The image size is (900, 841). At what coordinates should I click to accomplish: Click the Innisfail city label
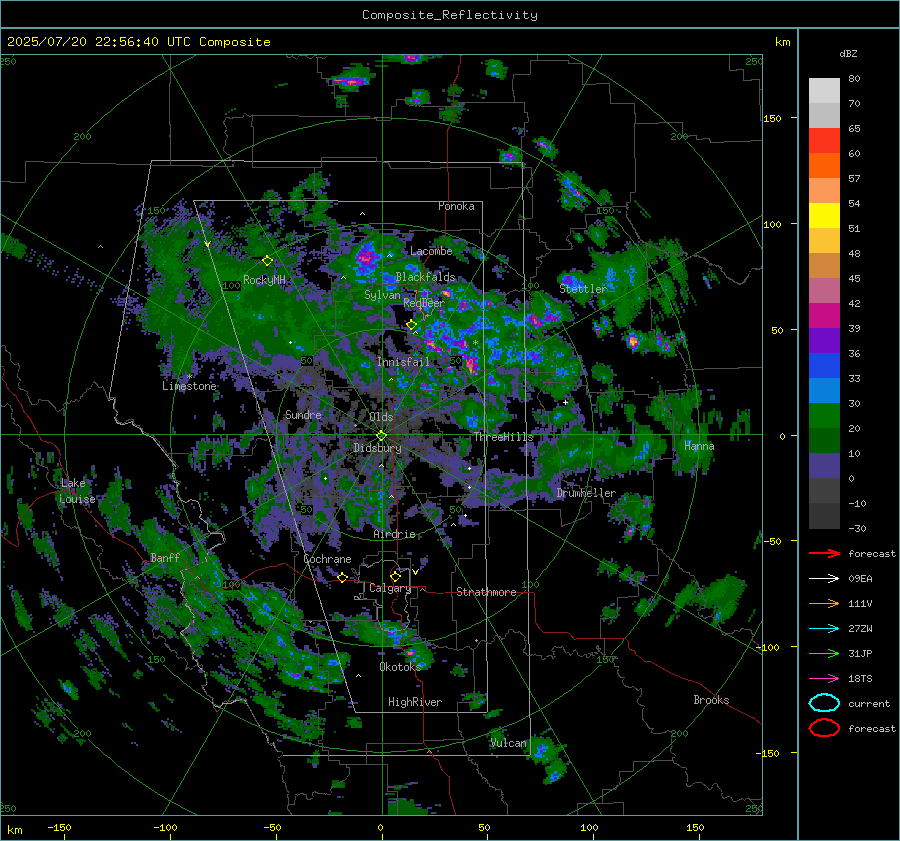pos(403,362)
